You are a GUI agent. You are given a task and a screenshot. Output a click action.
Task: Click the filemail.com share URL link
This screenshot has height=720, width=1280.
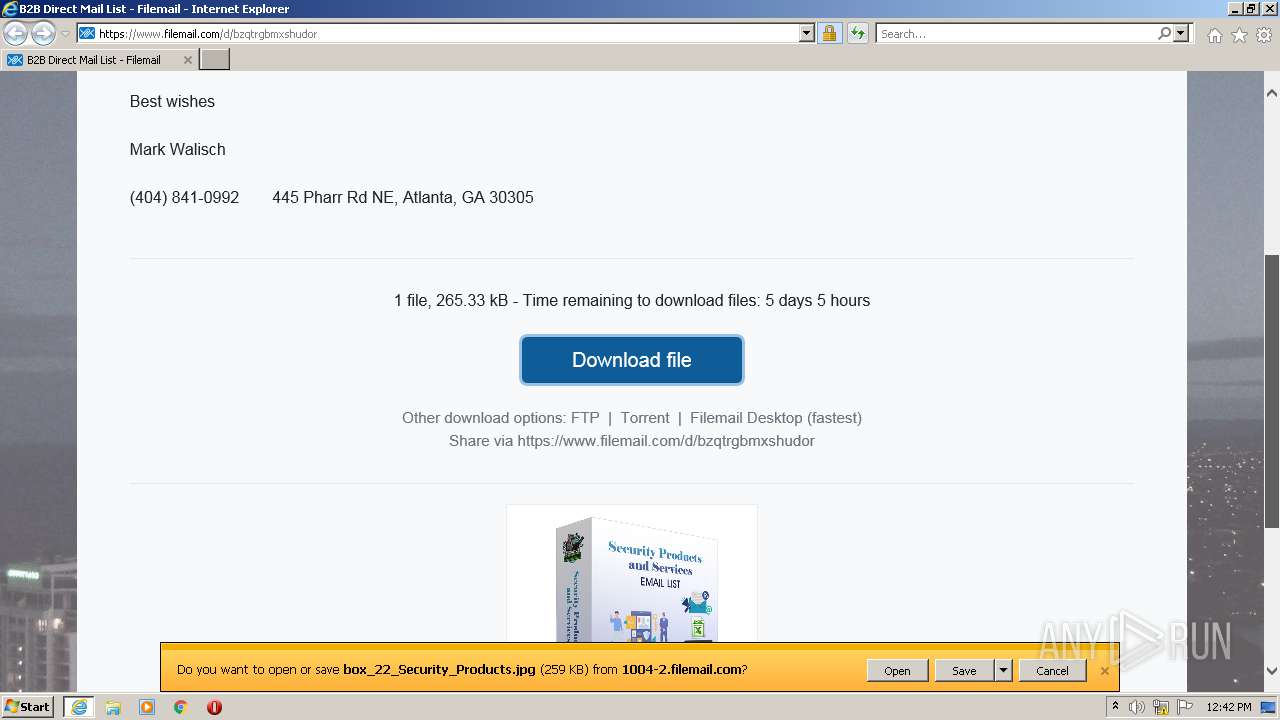(666, 441)
